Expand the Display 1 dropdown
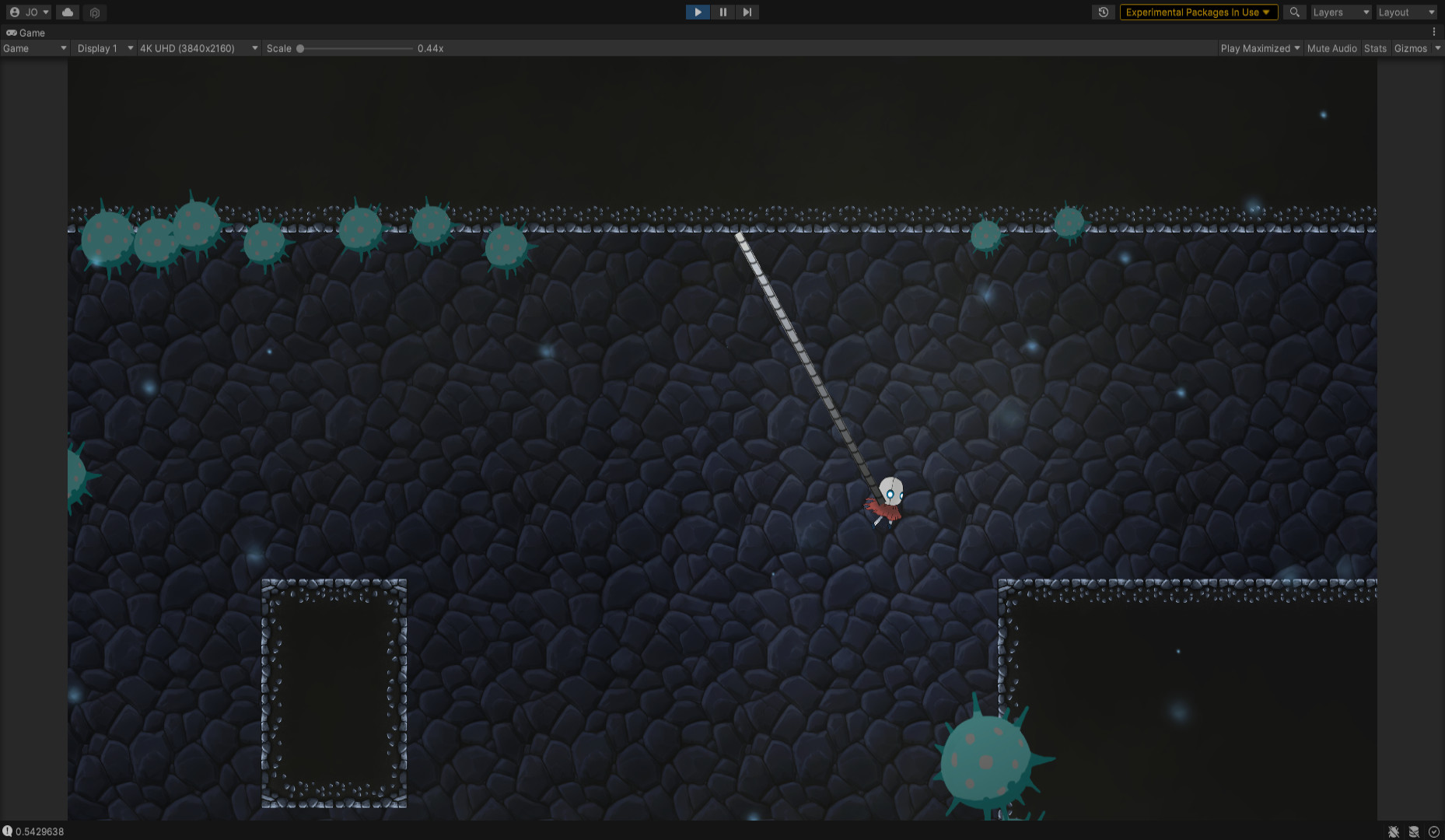This screenshot has height=840, width=1445. [x=105, y=48]
